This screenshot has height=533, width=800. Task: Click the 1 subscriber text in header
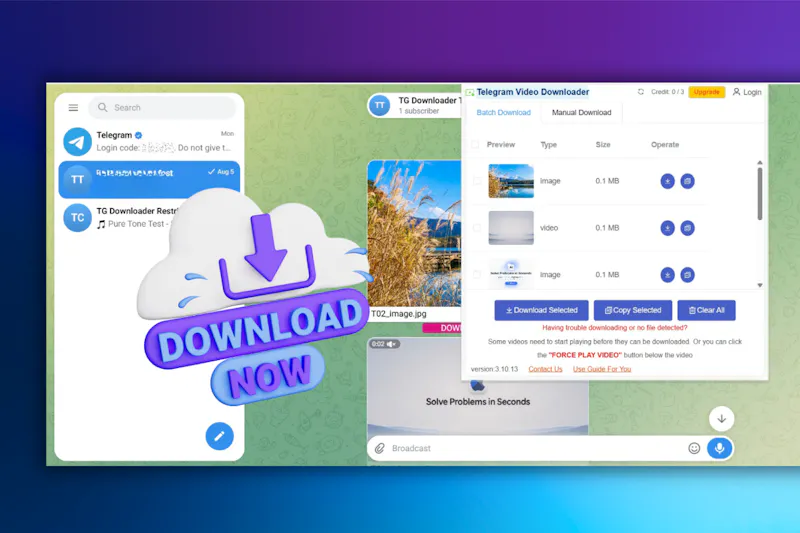pyautogui.click(x=418, y=111)
